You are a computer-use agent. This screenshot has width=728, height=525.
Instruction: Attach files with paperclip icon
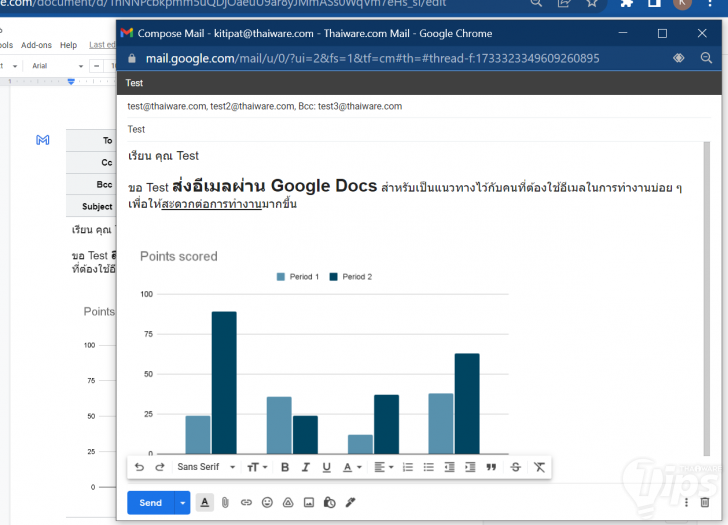225,502
